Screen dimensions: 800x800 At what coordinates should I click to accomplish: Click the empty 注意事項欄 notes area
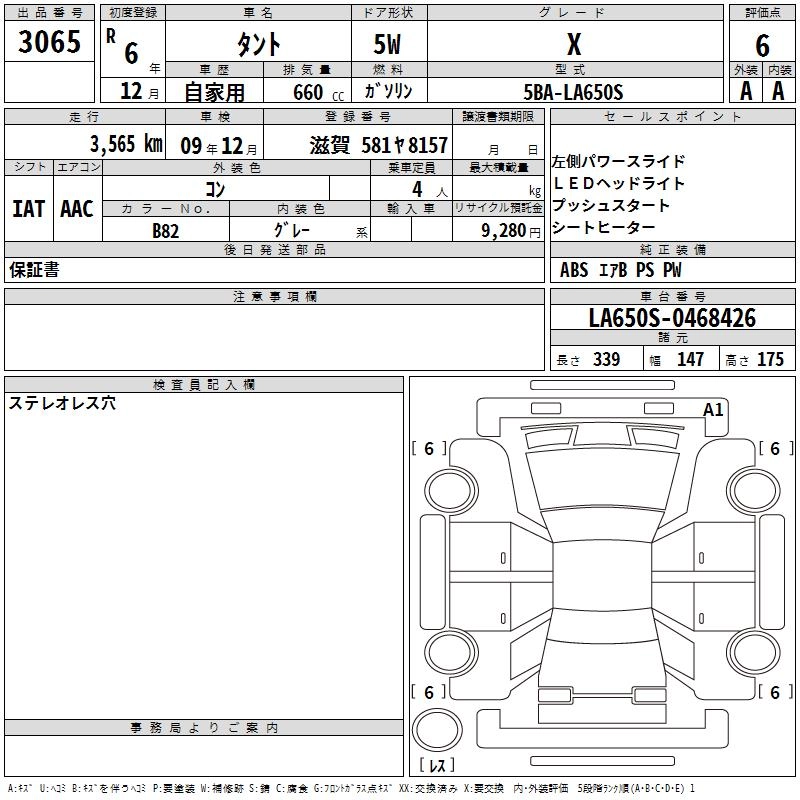pos(274,338)
